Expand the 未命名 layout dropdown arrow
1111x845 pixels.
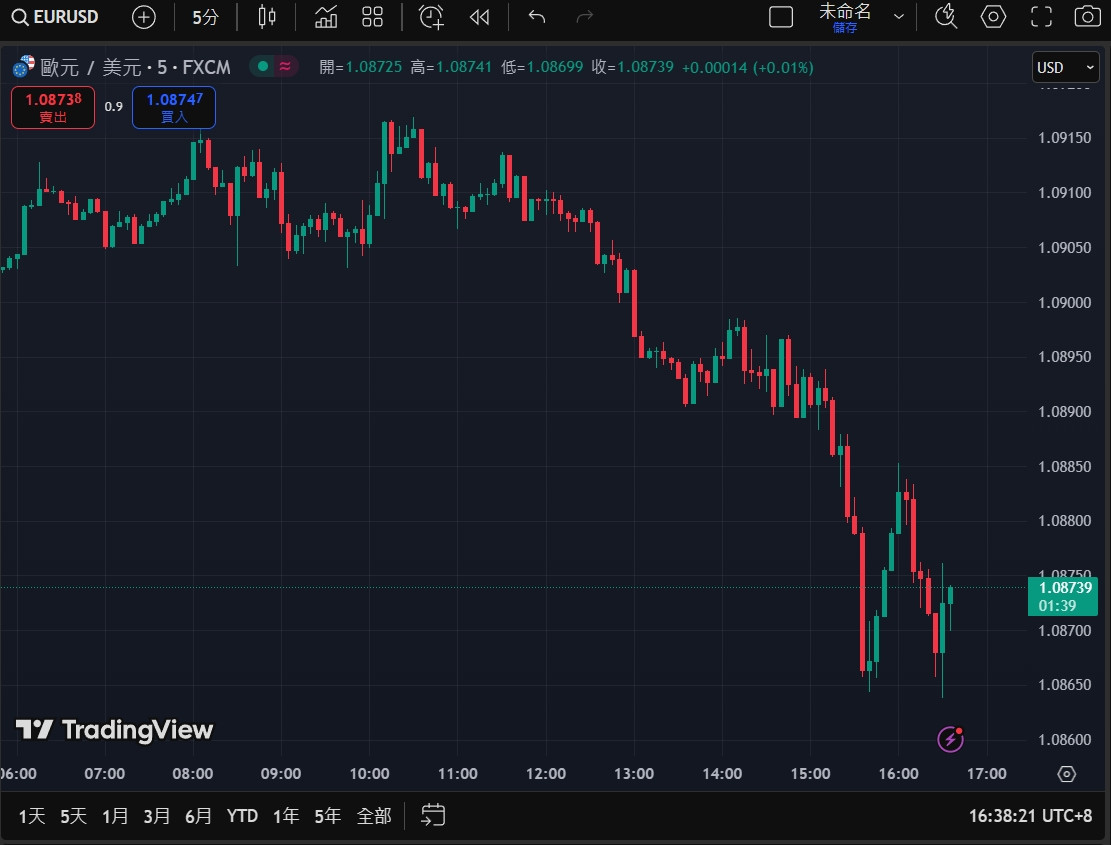coord(898,17)
